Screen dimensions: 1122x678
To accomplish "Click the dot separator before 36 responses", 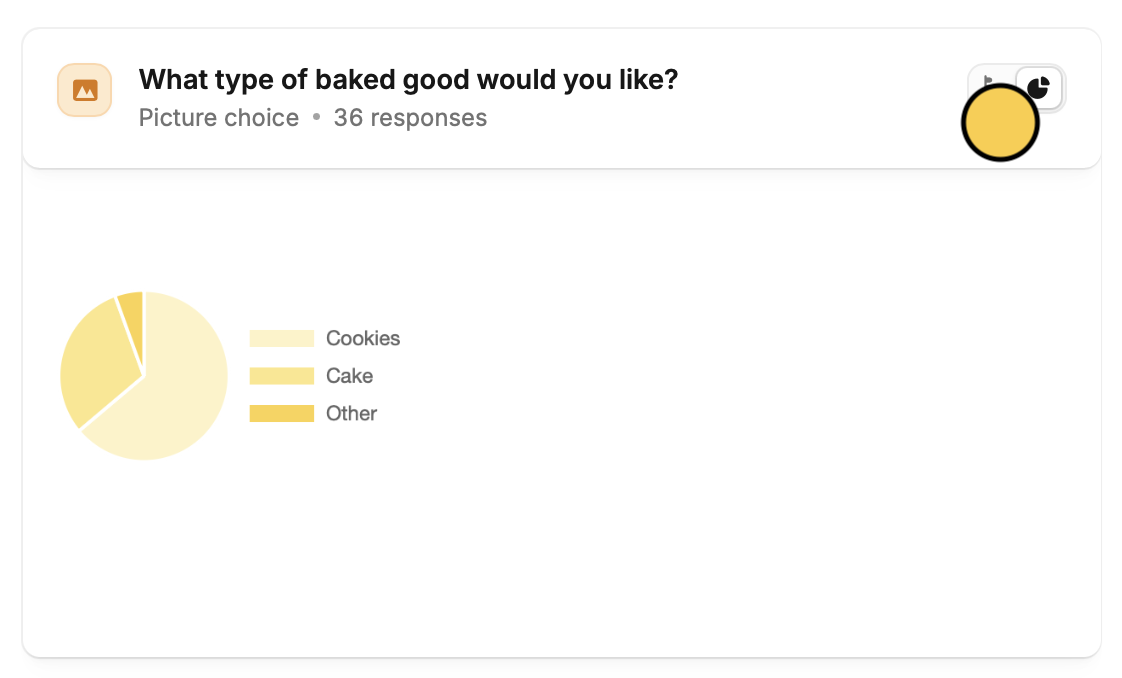I will pos(316,118).
